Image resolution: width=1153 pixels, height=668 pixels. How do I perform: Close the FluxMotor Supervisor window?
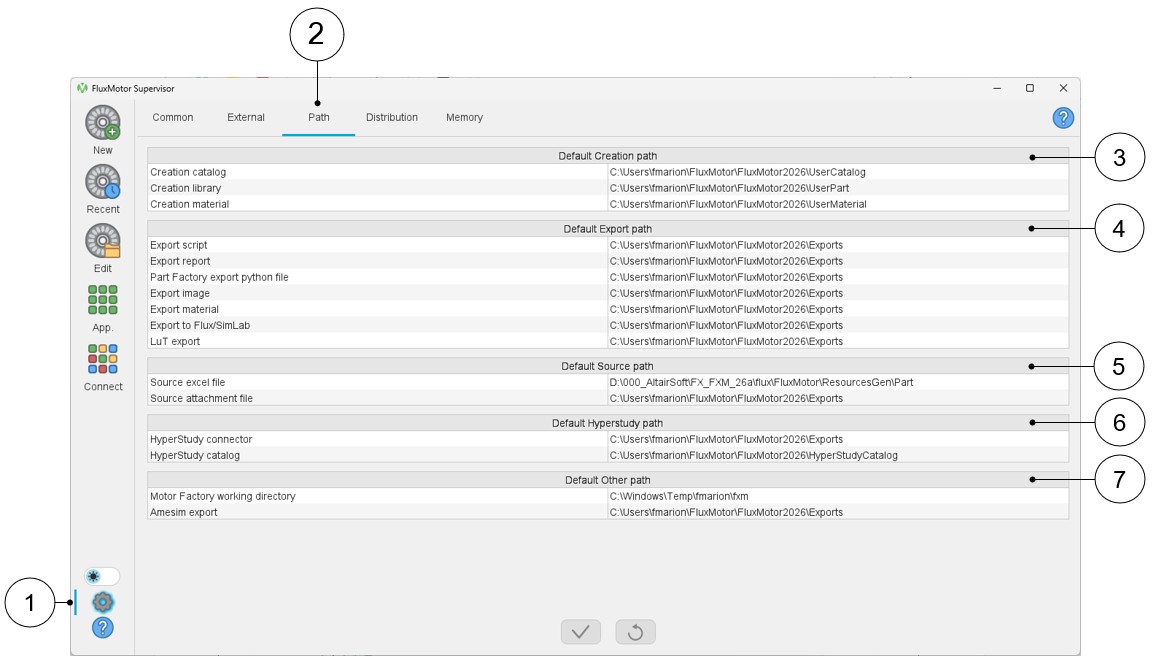[1063, 88]
